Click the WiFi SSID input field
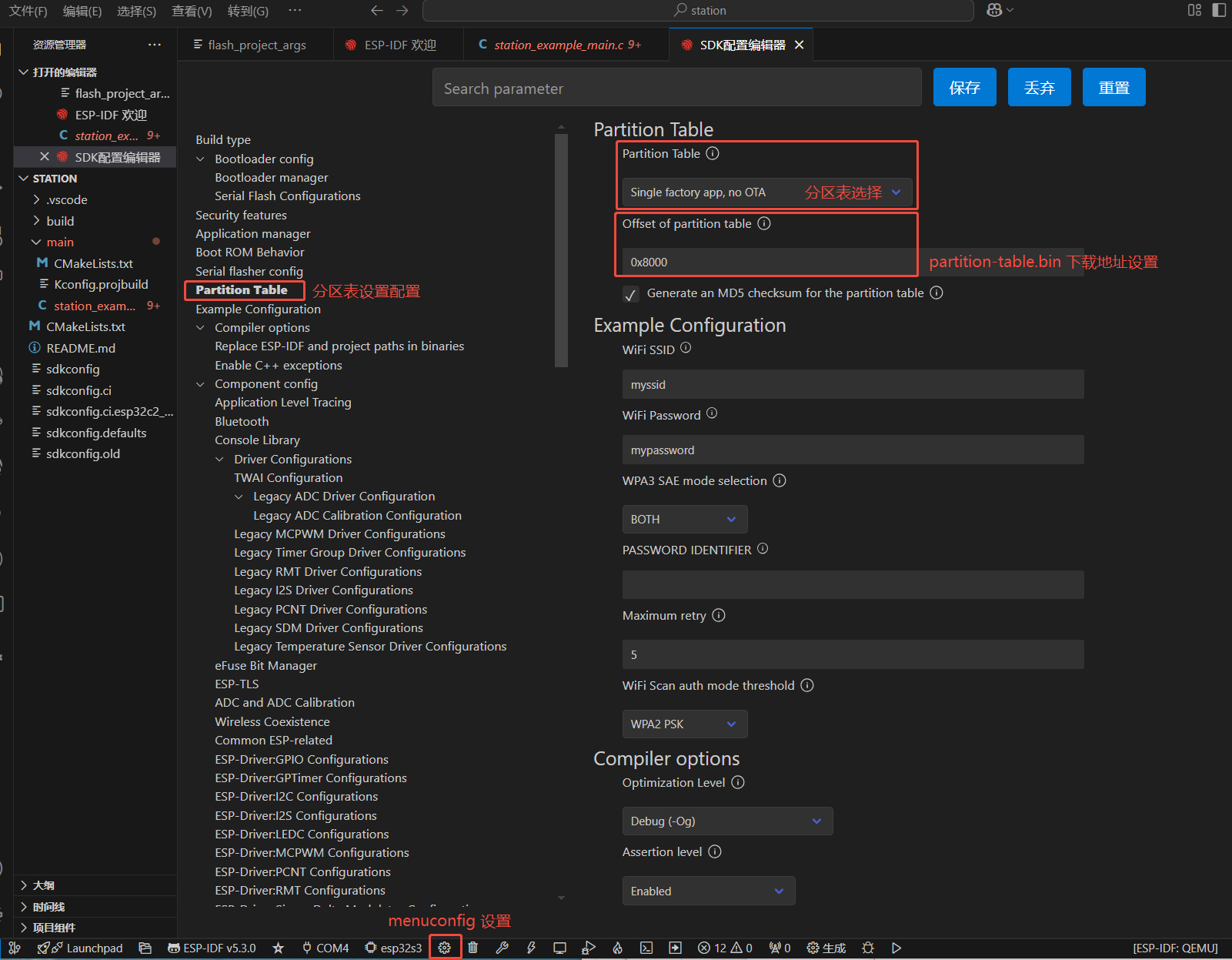Screen dimensions: 1232x960 pos(853,385)
